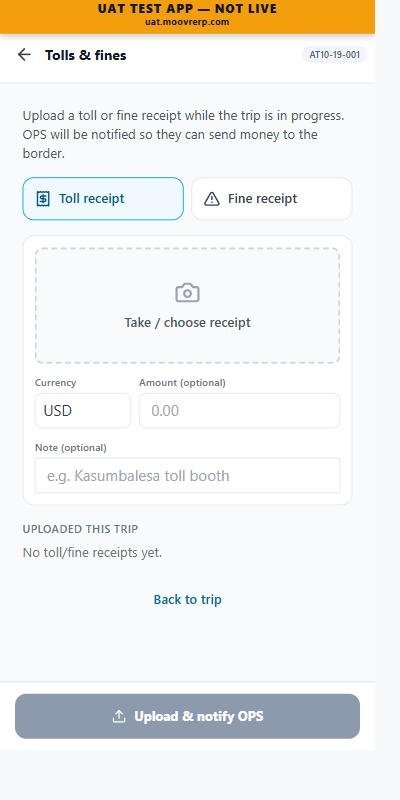Viewport: 400px width, 800px height.
Task: Click the uat.moovrerp.com address text
Action: point(187,22)
